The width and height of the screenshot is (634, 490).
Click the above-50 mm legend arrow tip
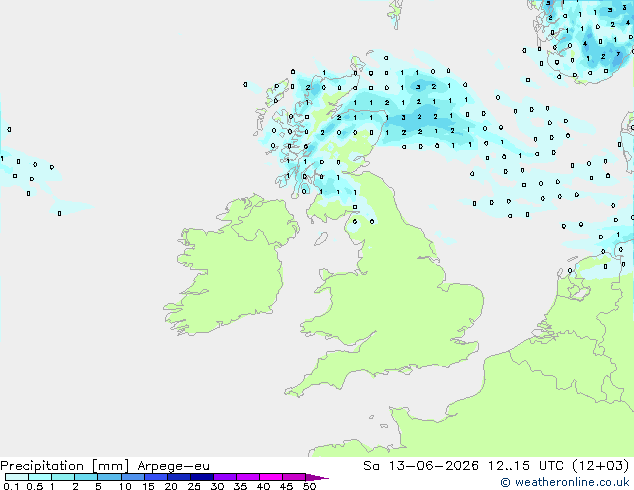(x=319, y=477)
